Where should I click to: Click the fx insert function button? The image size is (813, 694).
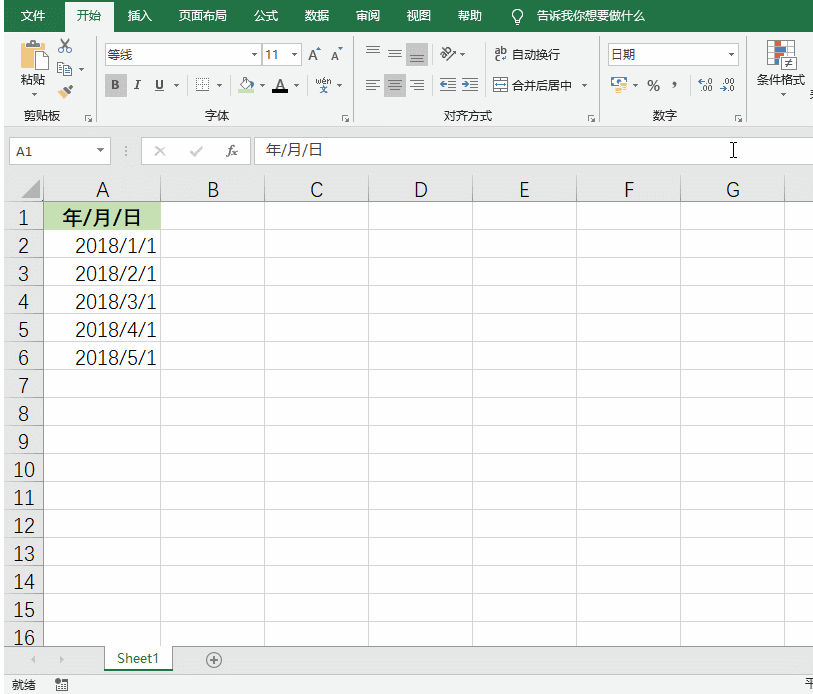coord(232,151)
